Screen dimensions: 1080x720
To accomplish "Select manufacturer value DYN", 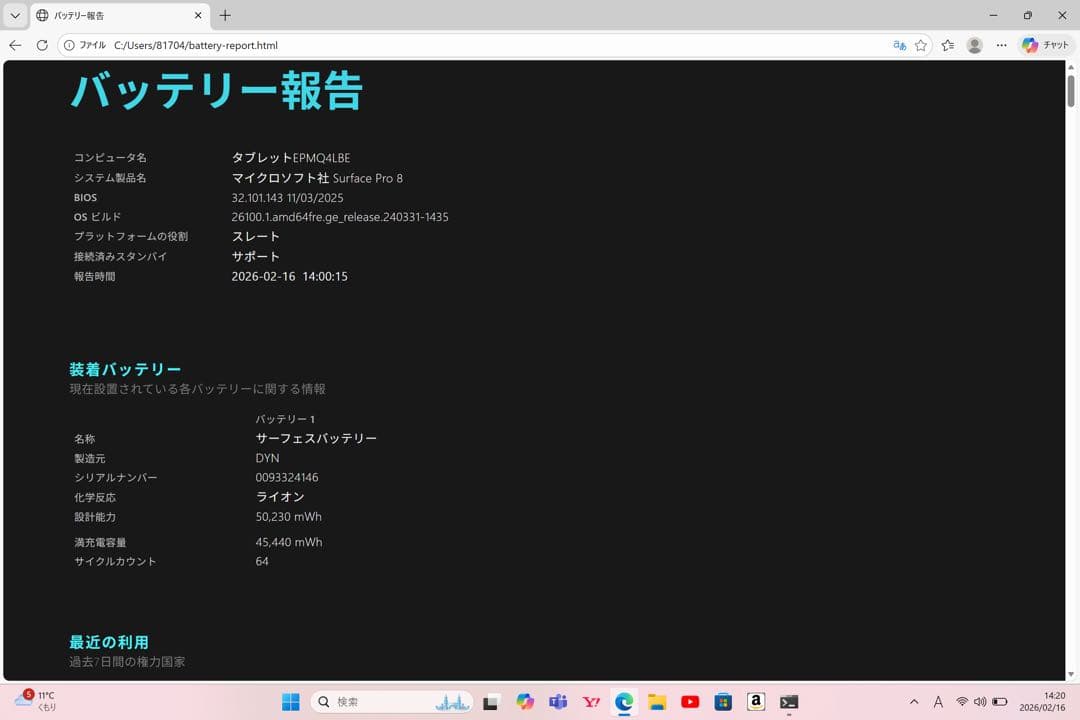I will pos(267,458).
